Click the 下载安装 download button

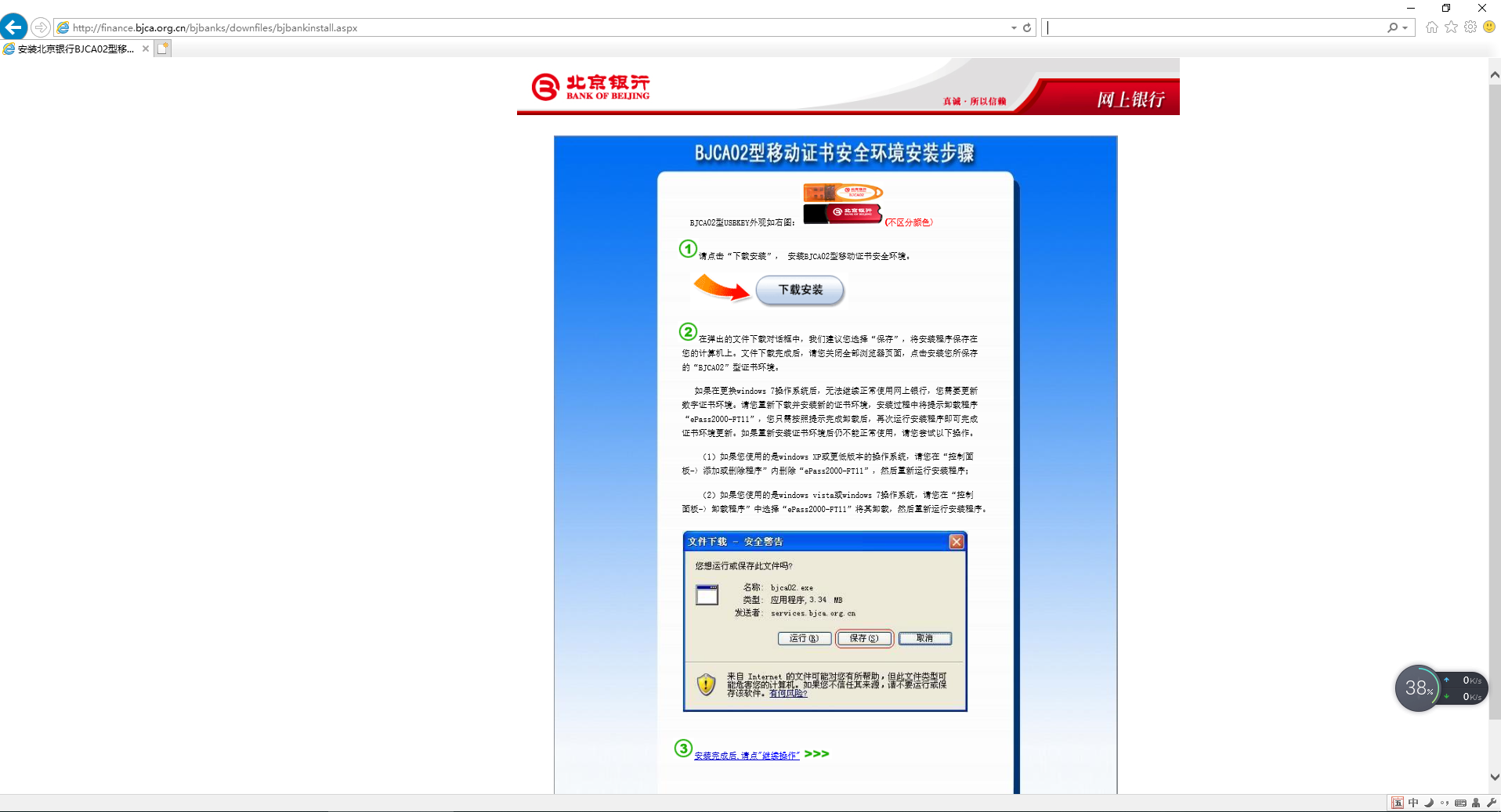click(800, 290)
